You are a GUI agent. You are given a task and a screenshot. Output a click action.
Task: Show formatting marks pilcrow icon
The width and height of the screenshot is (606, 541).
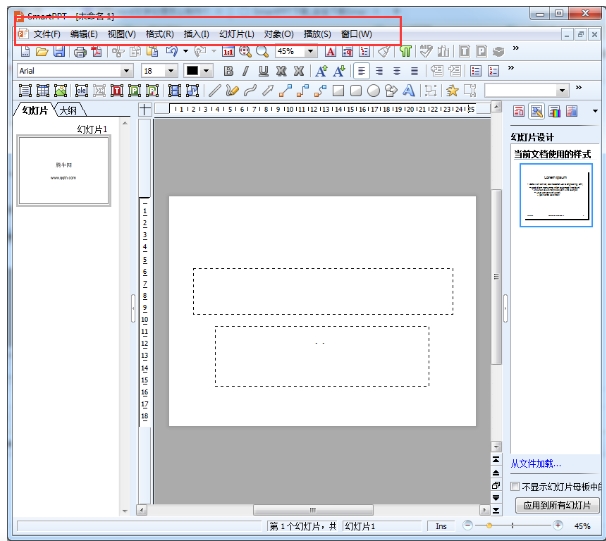click(x=406, y=51)
